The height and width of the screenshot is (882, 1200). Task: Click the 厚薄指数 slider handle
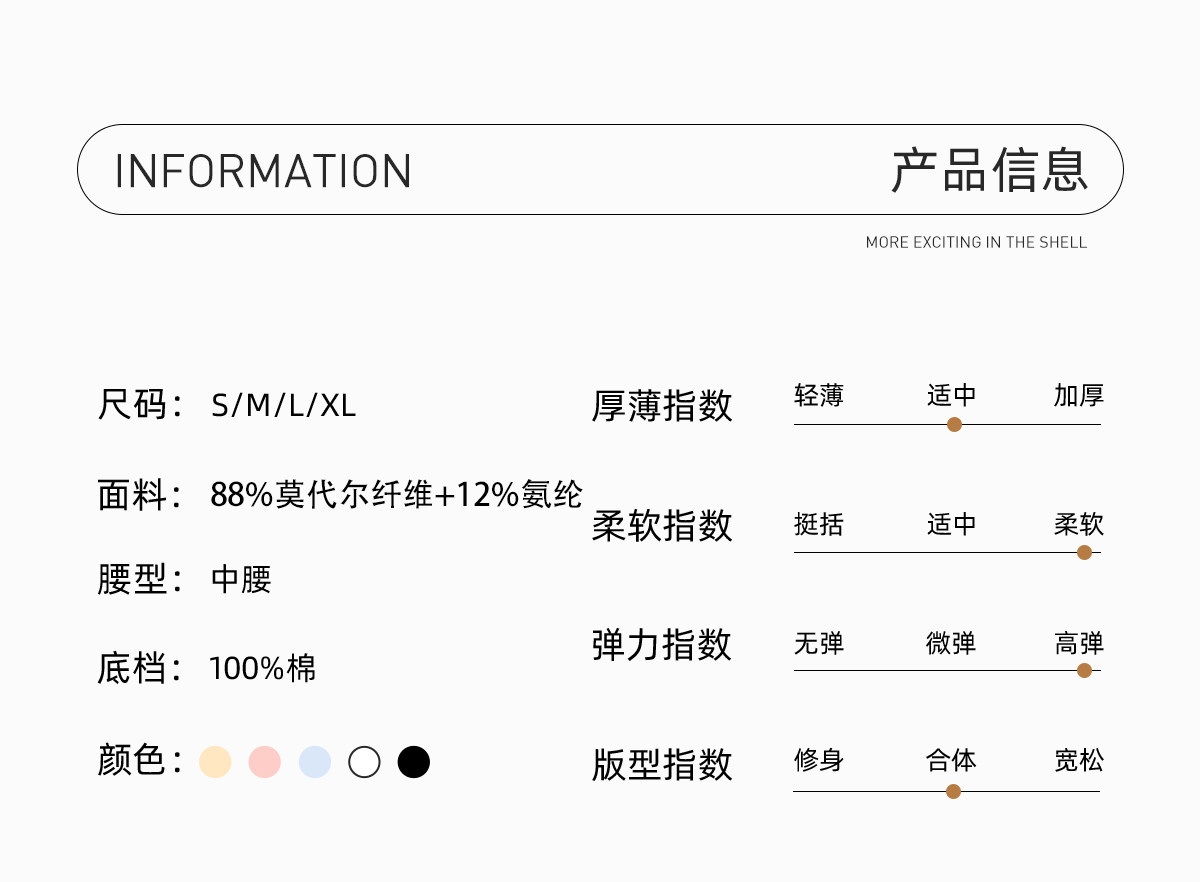[954, 424]
